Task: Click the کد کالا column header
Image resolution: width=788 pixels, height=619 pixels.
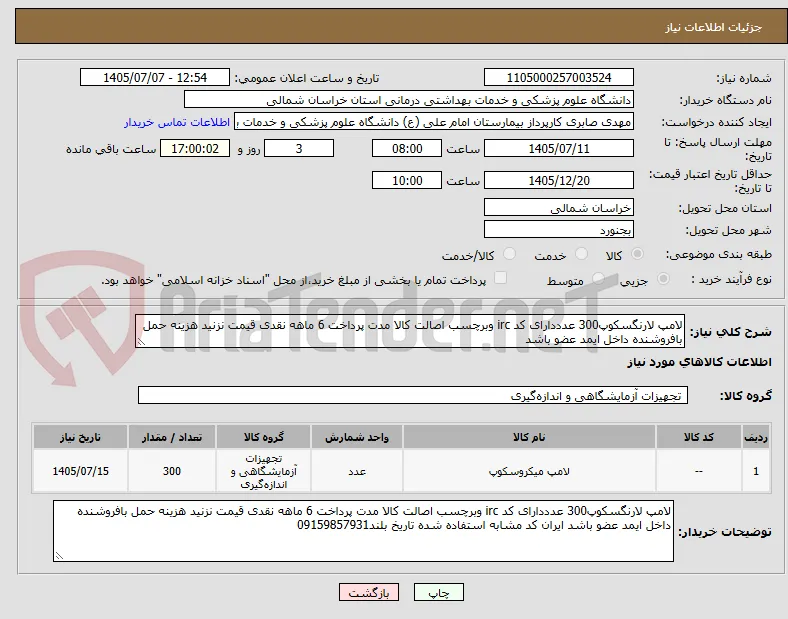Action: [x=699, y=437]
